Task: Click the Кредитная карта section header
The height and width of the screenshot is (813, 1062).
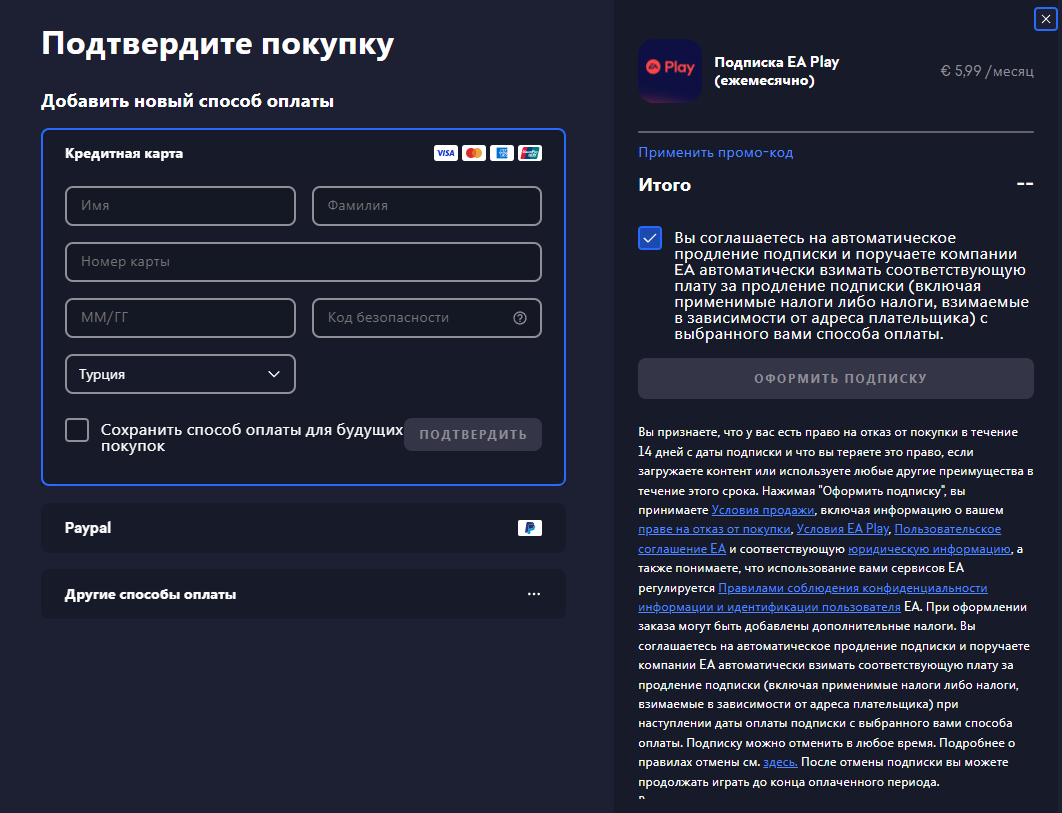Action: pyautogui.click(x=124, y=153)
